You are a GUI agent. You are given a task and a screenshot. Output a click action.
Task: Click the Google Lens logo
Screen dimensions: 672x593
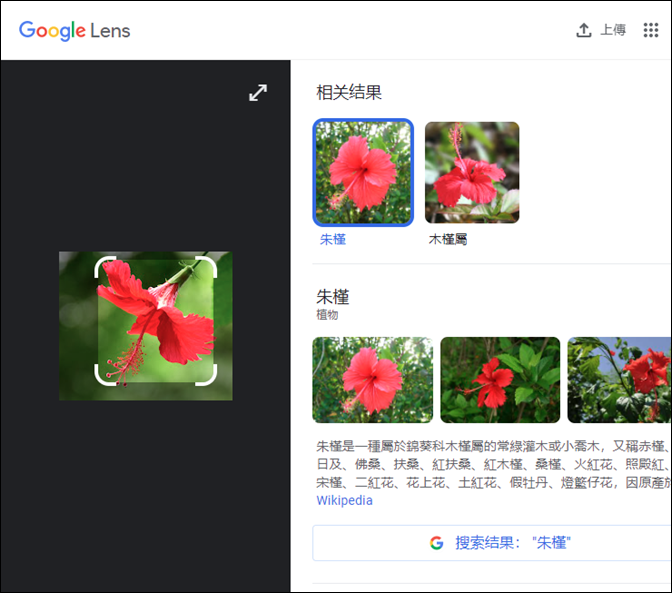[x=75, y=30]
